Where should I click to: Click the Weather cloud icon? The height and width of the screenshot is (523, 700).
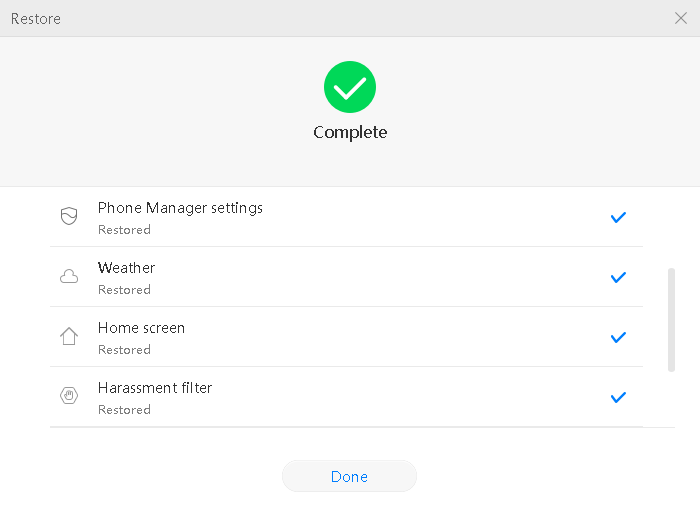pos(69,277)
